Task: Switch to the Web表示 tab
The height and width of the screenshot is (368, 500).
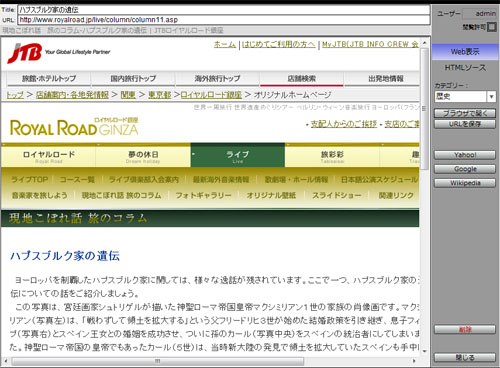Action: pyautogui.click(x=465, y=52)
